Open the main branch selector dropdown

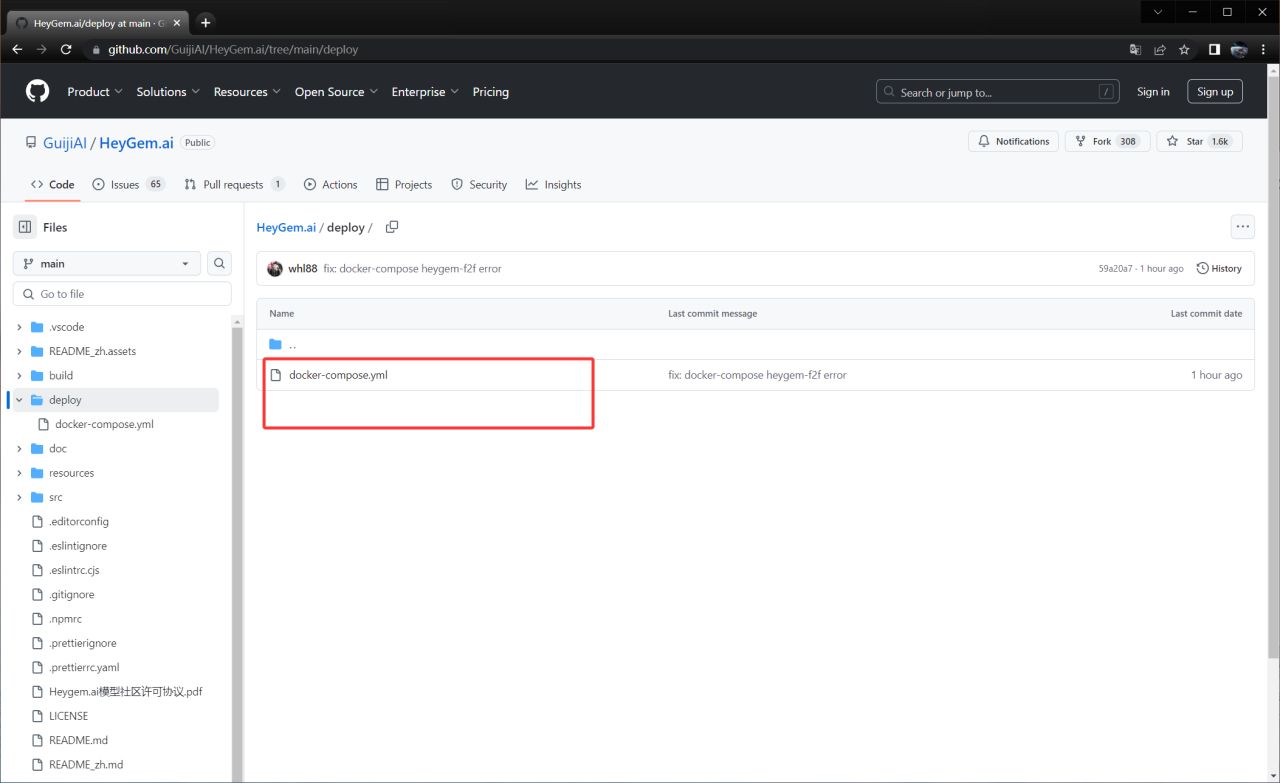click(x=107, y=263)
